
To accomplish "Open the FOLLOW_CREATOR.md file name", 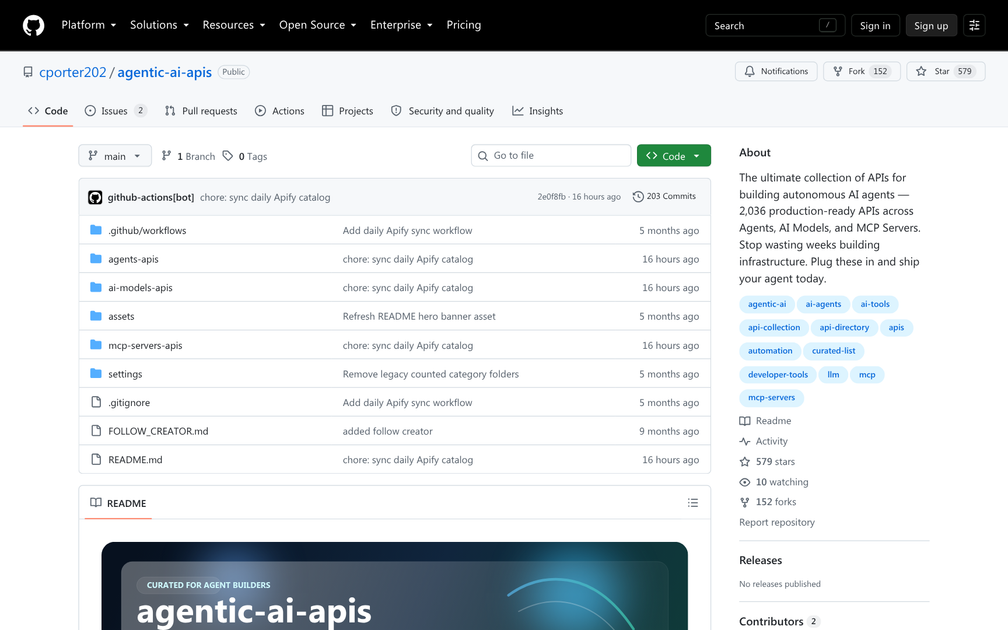I will 158,431.
